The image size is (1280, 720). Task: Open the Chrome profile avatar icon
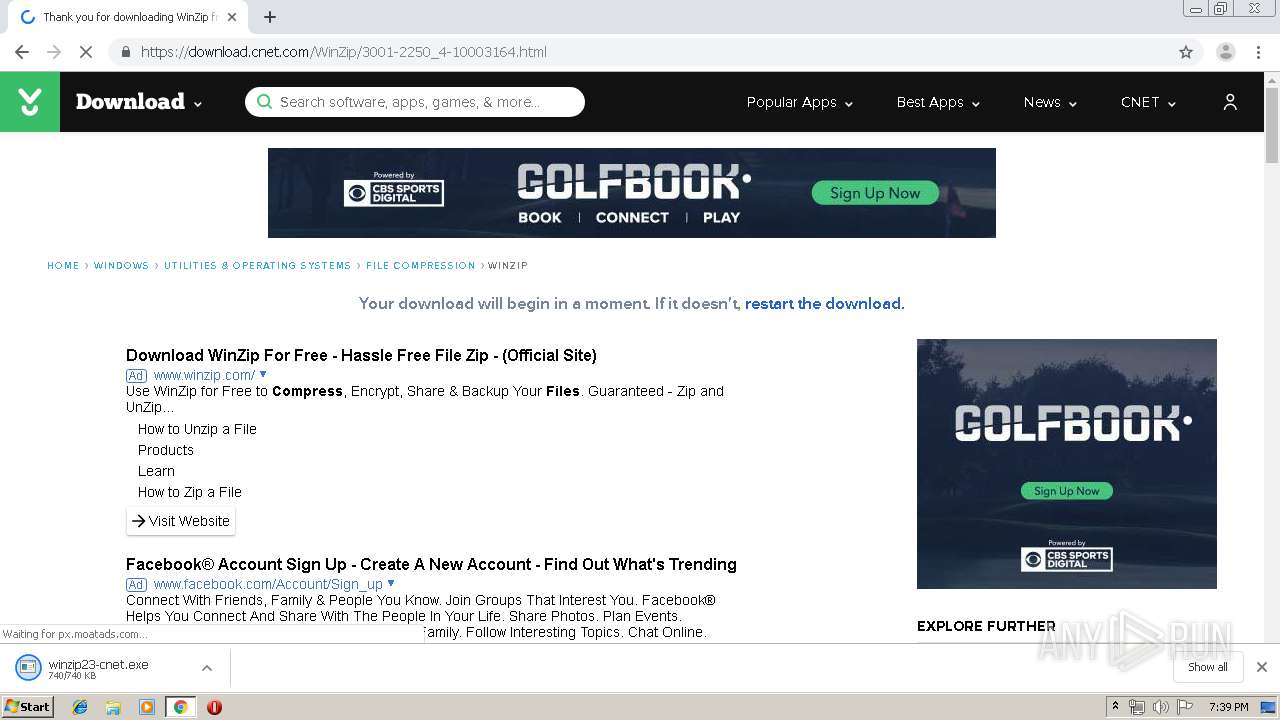click(x=1226, y=52)
